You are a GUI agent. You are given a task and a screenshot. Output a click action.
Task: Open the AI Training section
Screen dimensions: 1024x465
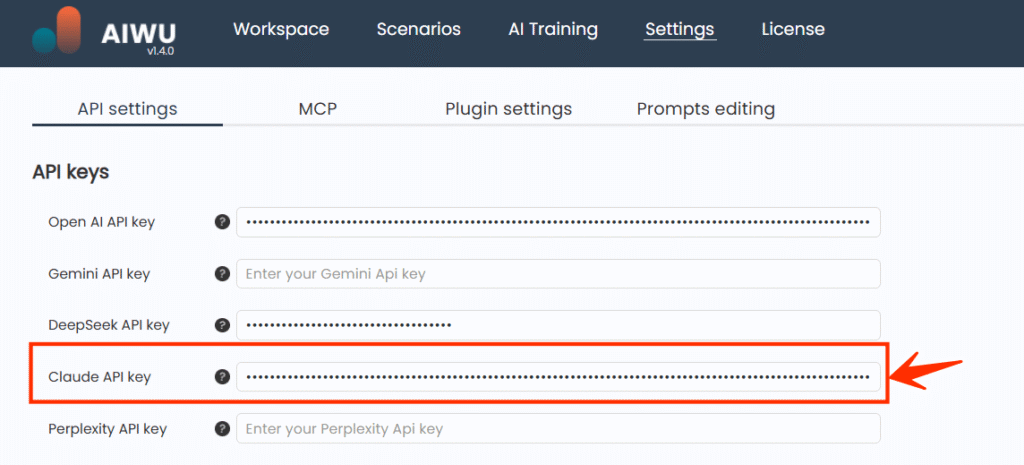point(553,29)
